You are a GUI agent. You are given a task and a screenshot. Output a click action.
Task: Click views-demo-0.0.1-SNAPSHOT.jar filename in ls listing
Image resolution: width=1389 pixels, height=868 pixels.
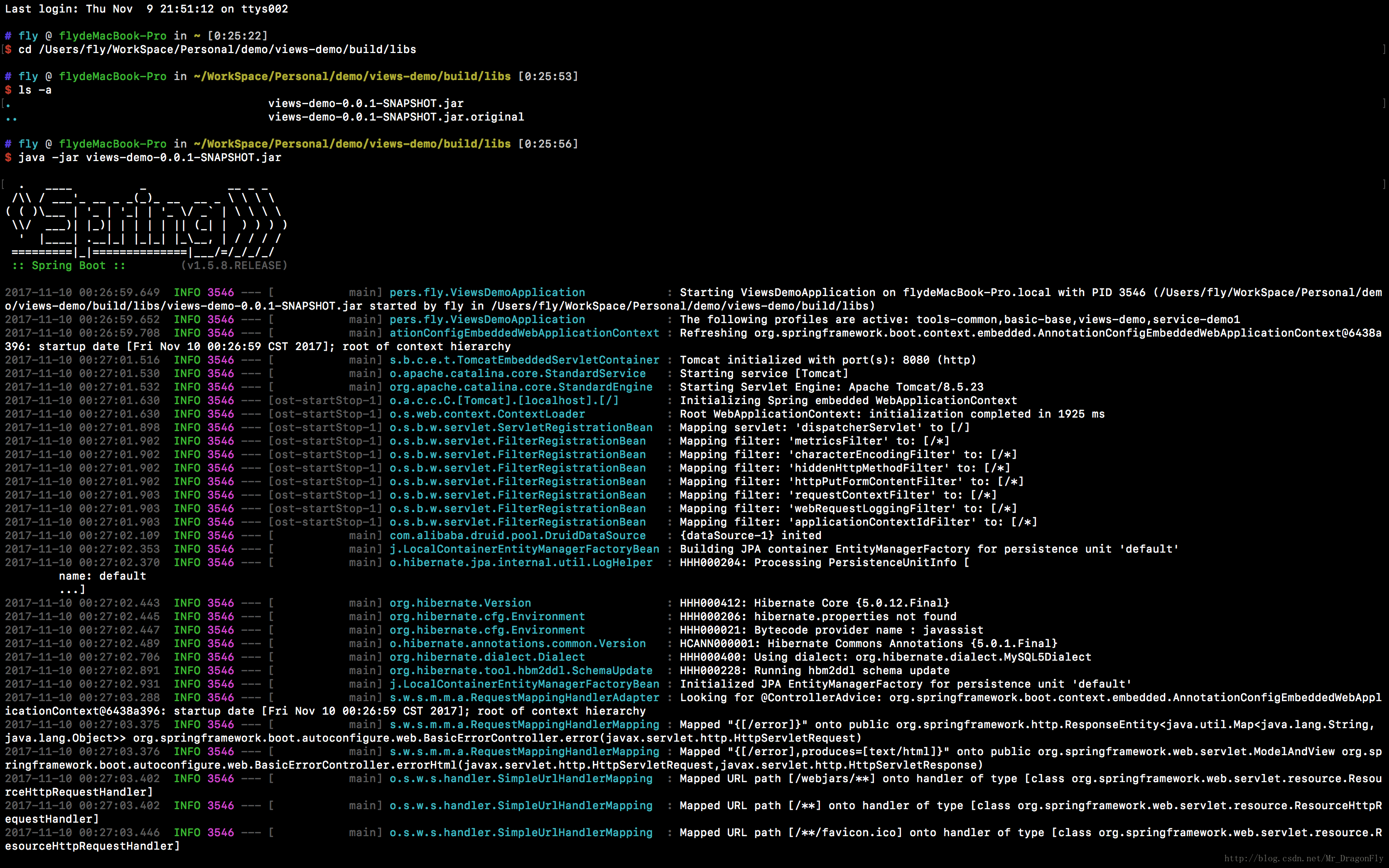click(x=366, y=103)
